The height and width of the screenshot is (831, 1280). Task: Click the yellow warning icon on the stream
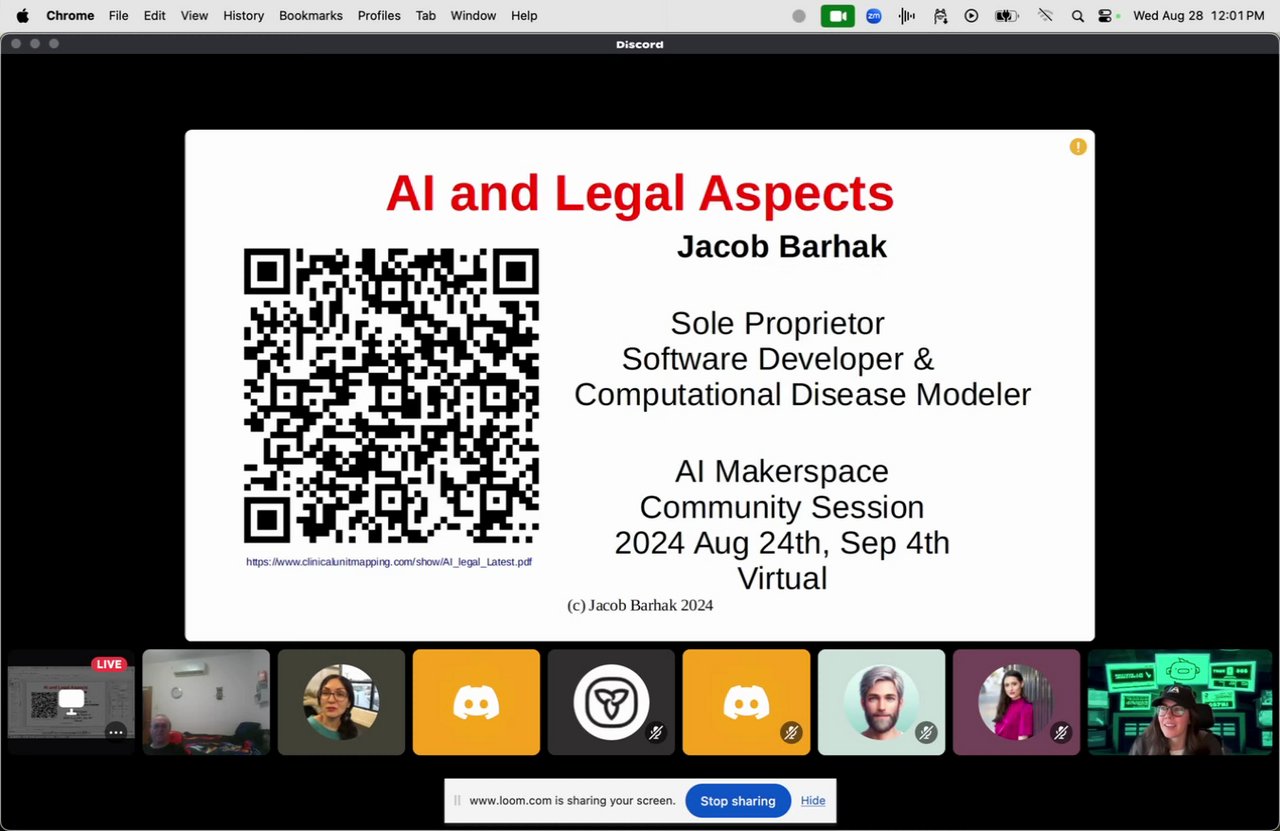(x=1078, y=146)
